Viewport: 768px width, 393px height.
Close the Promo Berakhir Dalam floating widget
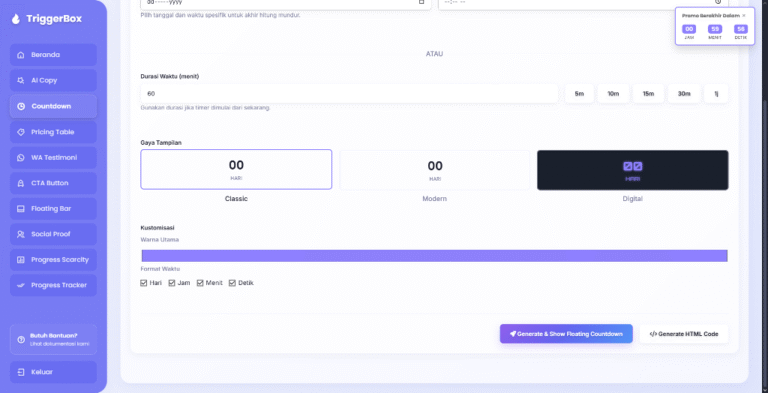click(744, 16)
